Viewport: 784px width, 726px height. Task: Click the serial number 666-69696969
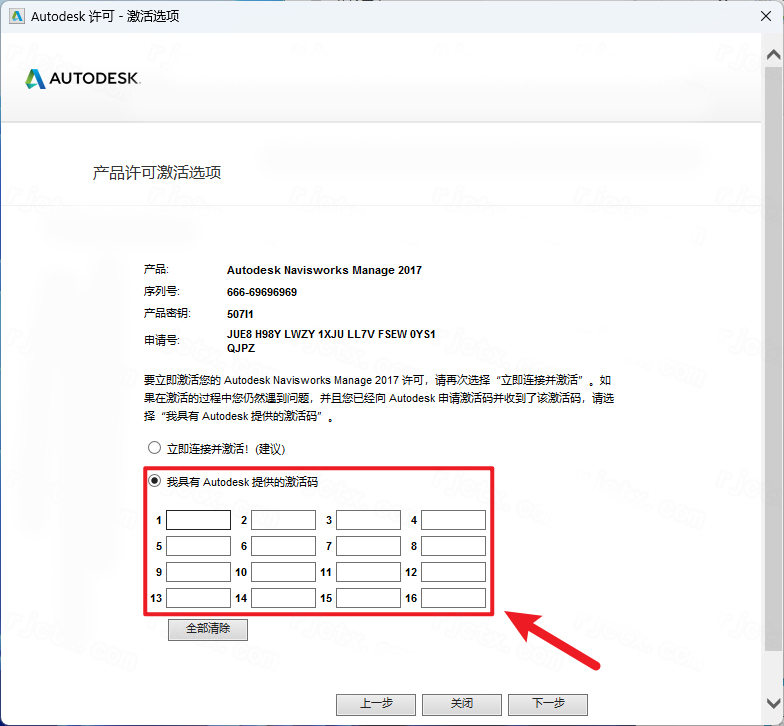click(x=262, y=292)
